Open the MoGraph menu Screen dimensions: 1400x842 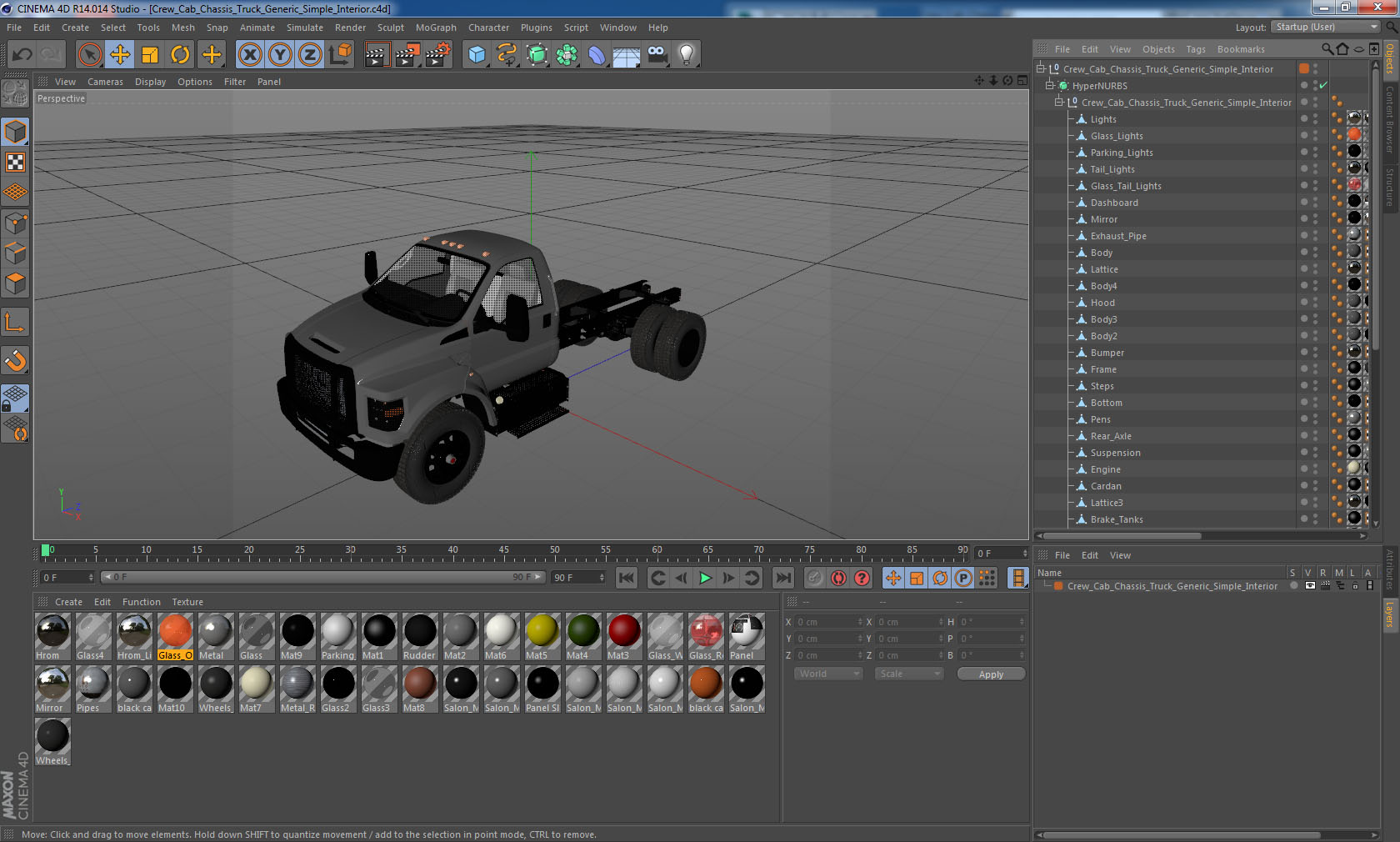(436, 28)
